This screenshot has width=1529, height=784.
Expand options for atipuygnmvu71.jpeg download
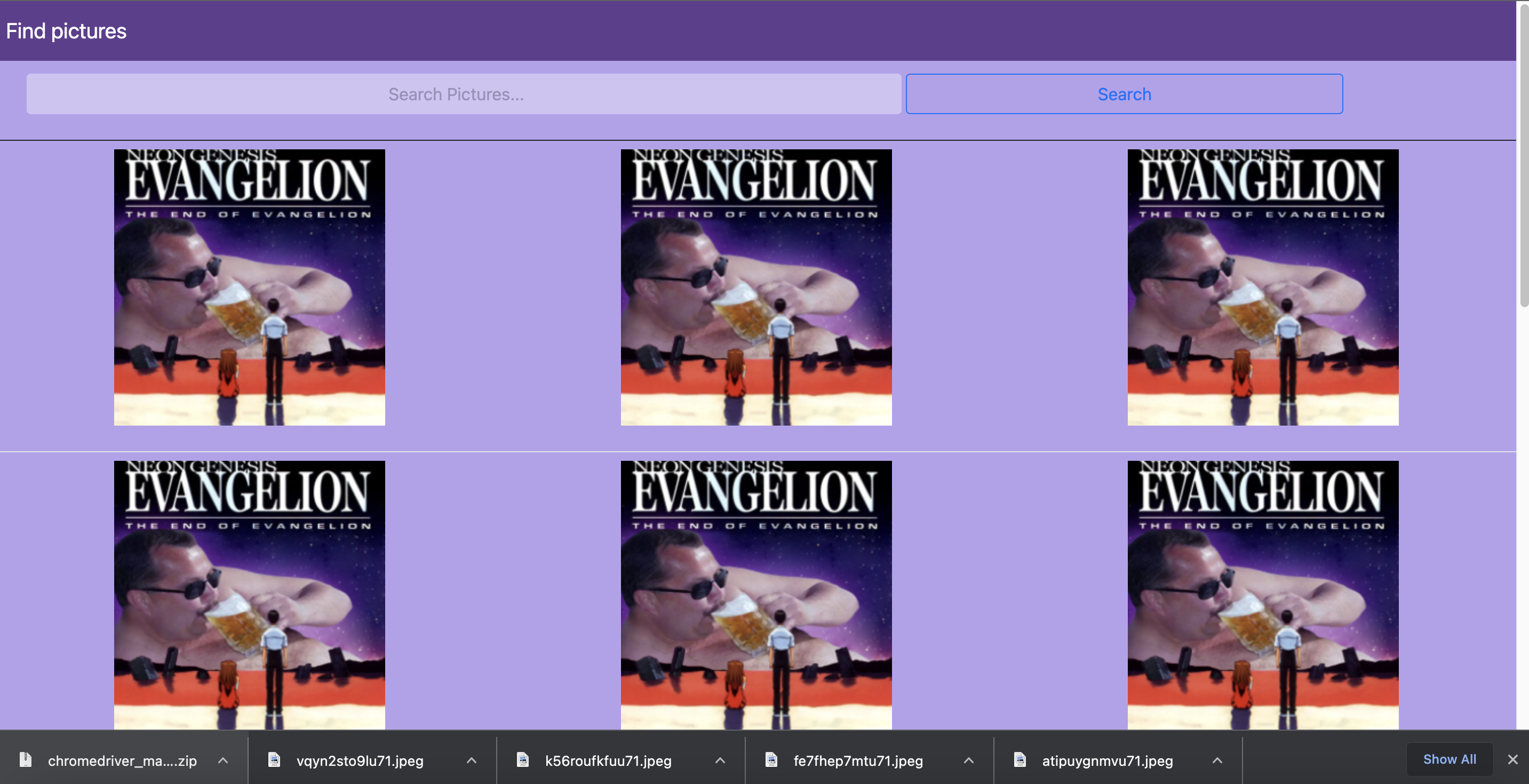pos(1217,760)
